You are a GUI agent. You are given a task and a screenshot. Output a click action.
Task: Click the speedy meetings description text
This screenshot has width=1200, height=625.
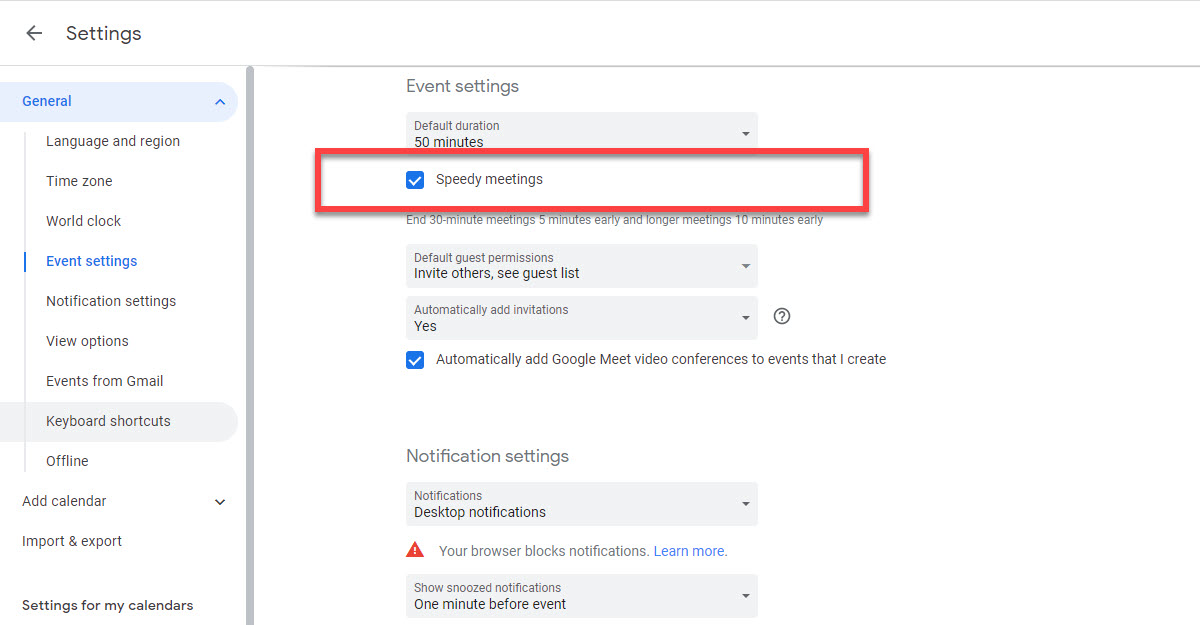pos(614,220)
